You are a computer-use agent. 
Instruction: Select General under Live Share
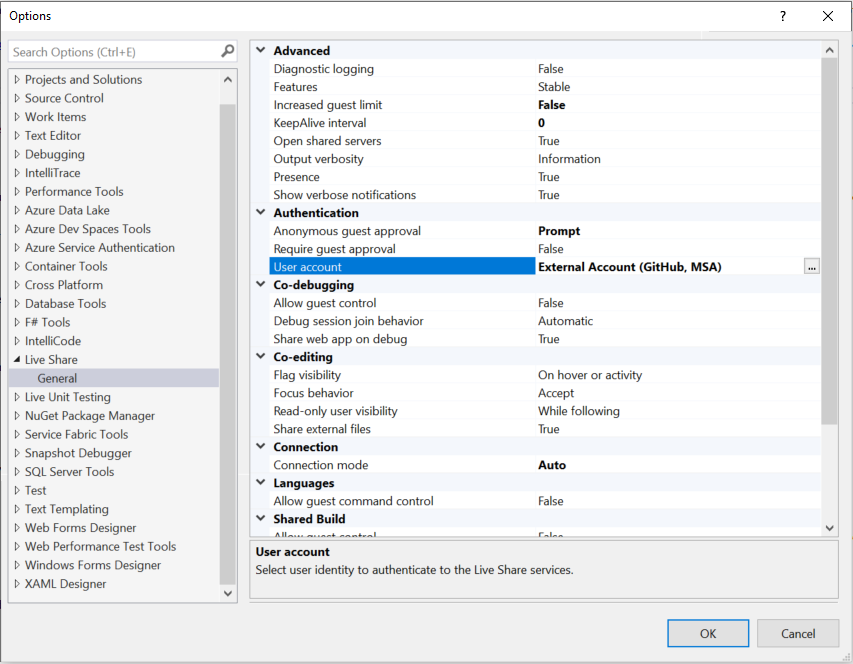(57, 378)
